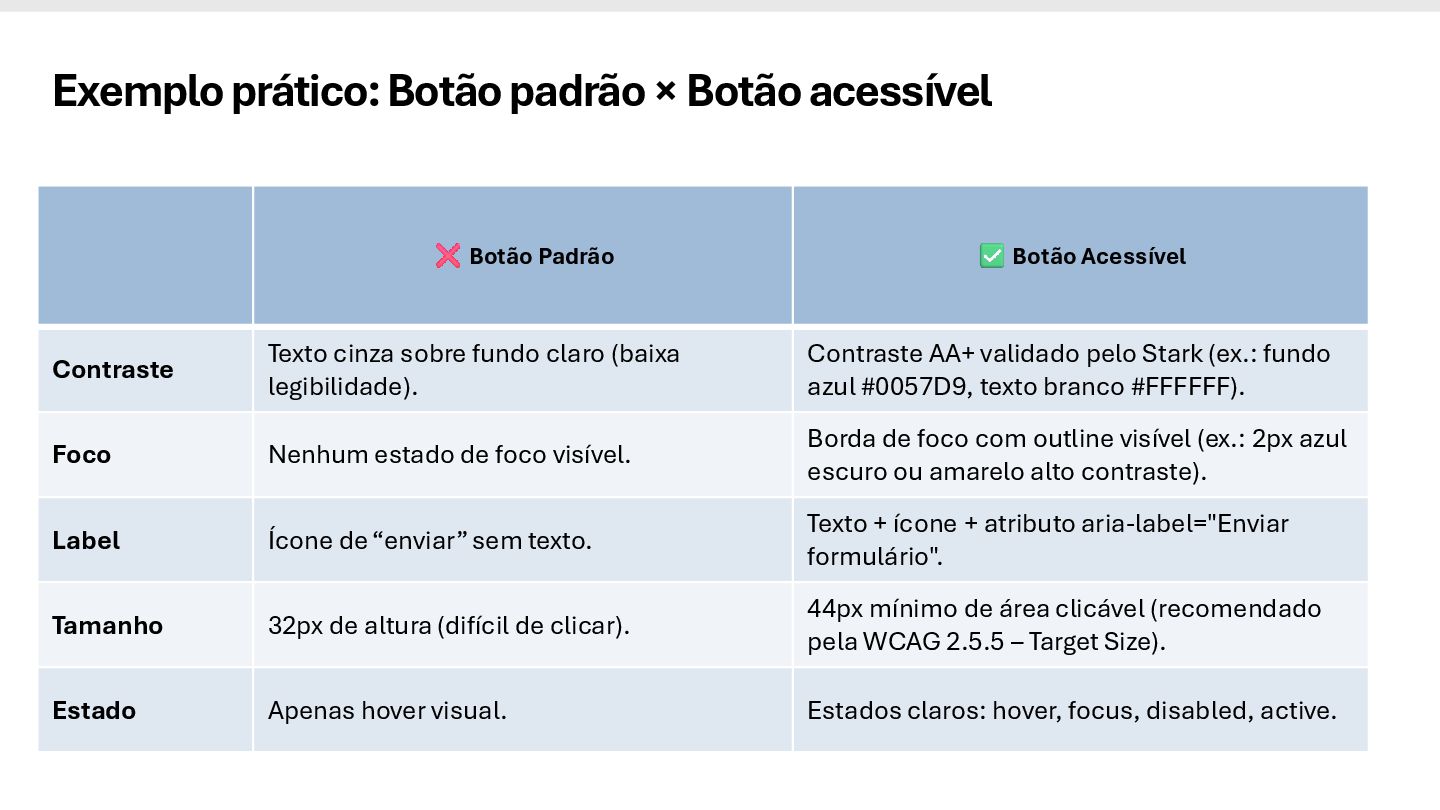Click the "Label" row heading cell
Screen dimensions: 1440x810
tap(86, 541)
